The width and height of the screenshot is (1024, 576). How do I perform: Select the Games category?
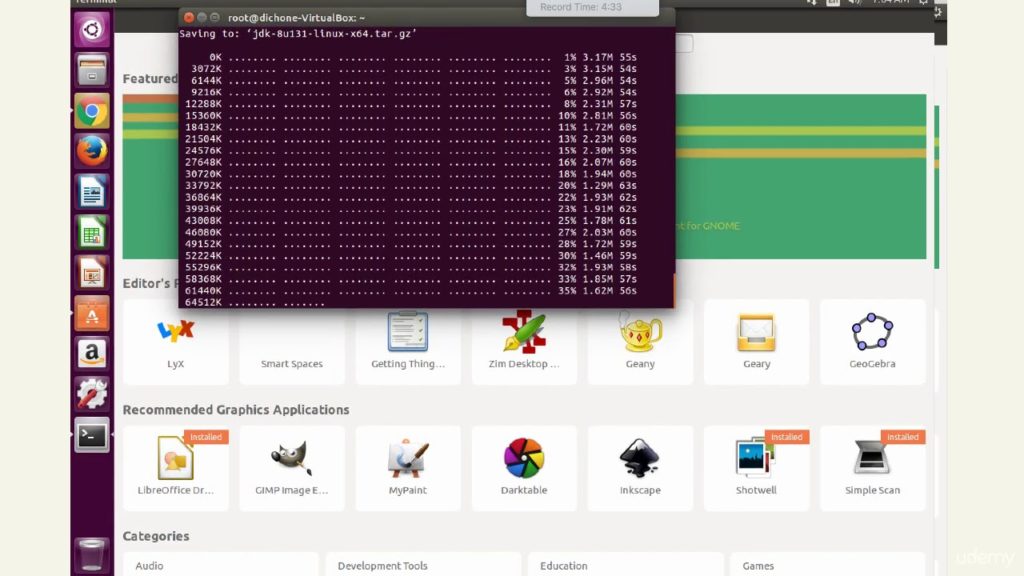[827, 565]
